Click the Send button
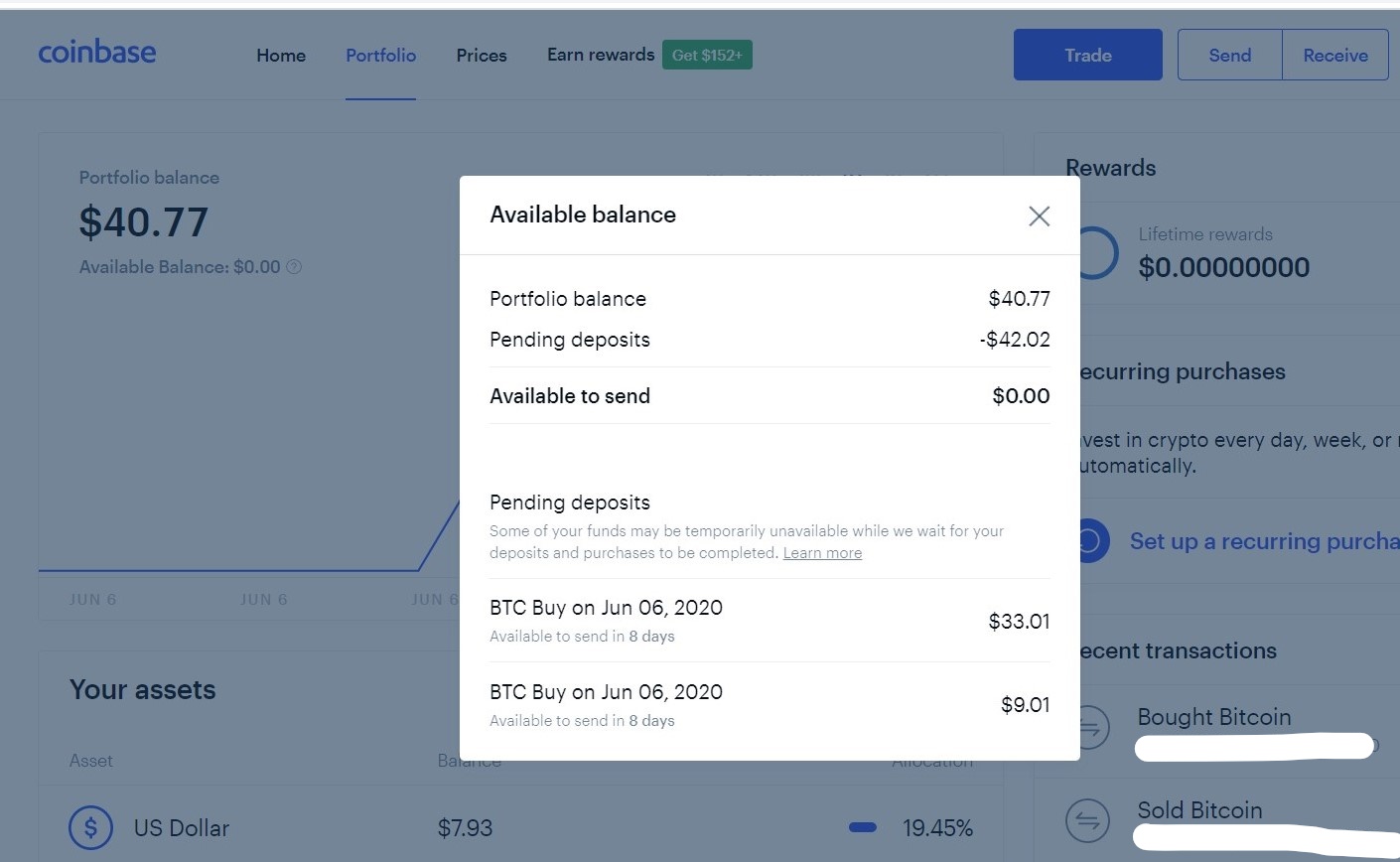Viewport: 1400px width, 862px height. pyautogui.click(x=1229, y=55)
